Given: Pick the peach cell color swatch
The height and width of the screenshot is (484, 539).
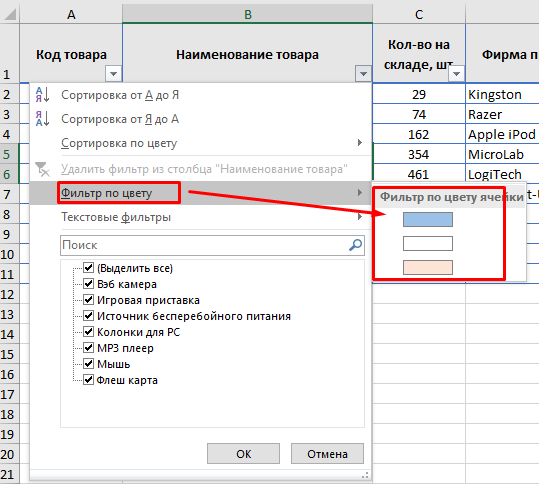Looking at the screenshot, I should (x=428, y=267).
